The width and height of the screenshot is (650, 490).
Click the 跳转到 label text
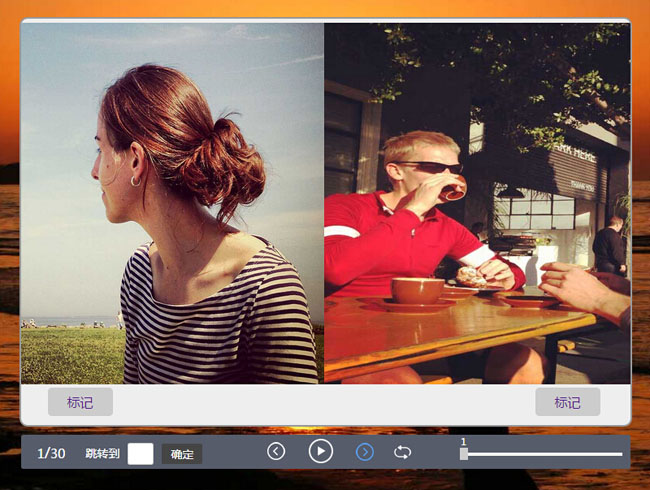click(x=102, y=453)
